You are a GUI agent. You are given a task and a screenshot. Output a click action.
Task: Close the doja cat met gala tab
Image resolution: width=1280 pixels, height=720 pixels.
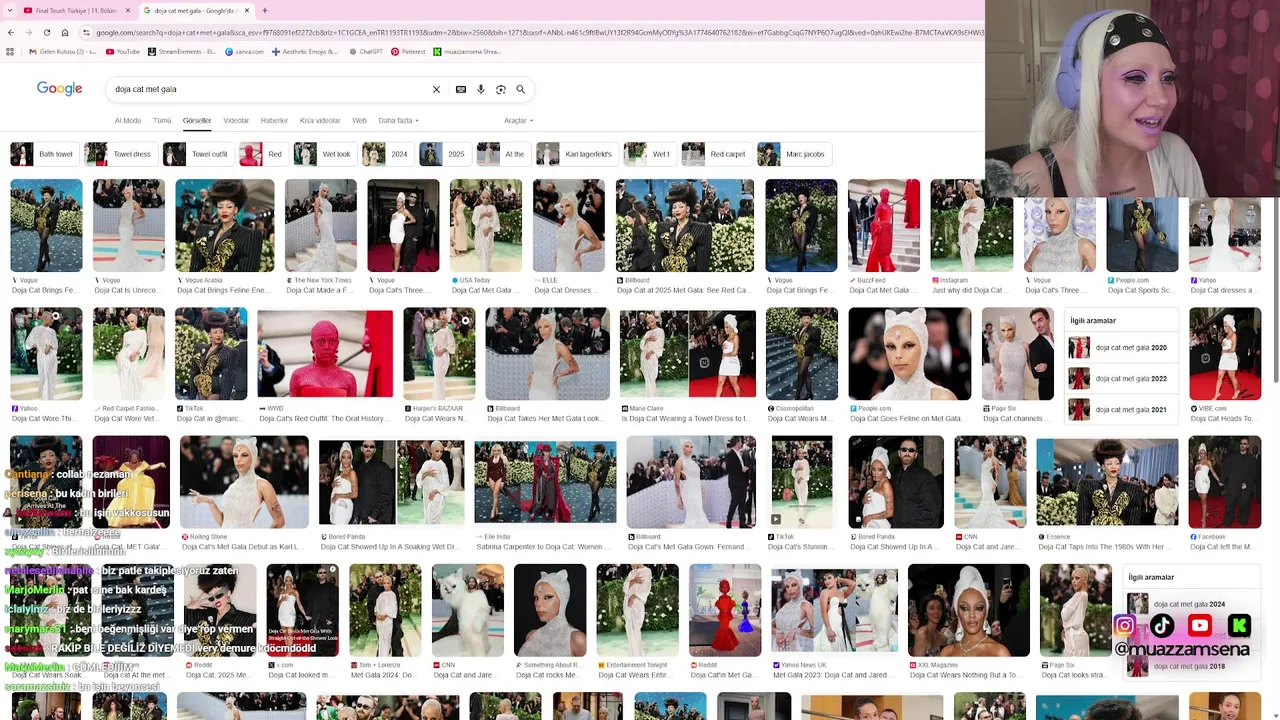point(247,11)
